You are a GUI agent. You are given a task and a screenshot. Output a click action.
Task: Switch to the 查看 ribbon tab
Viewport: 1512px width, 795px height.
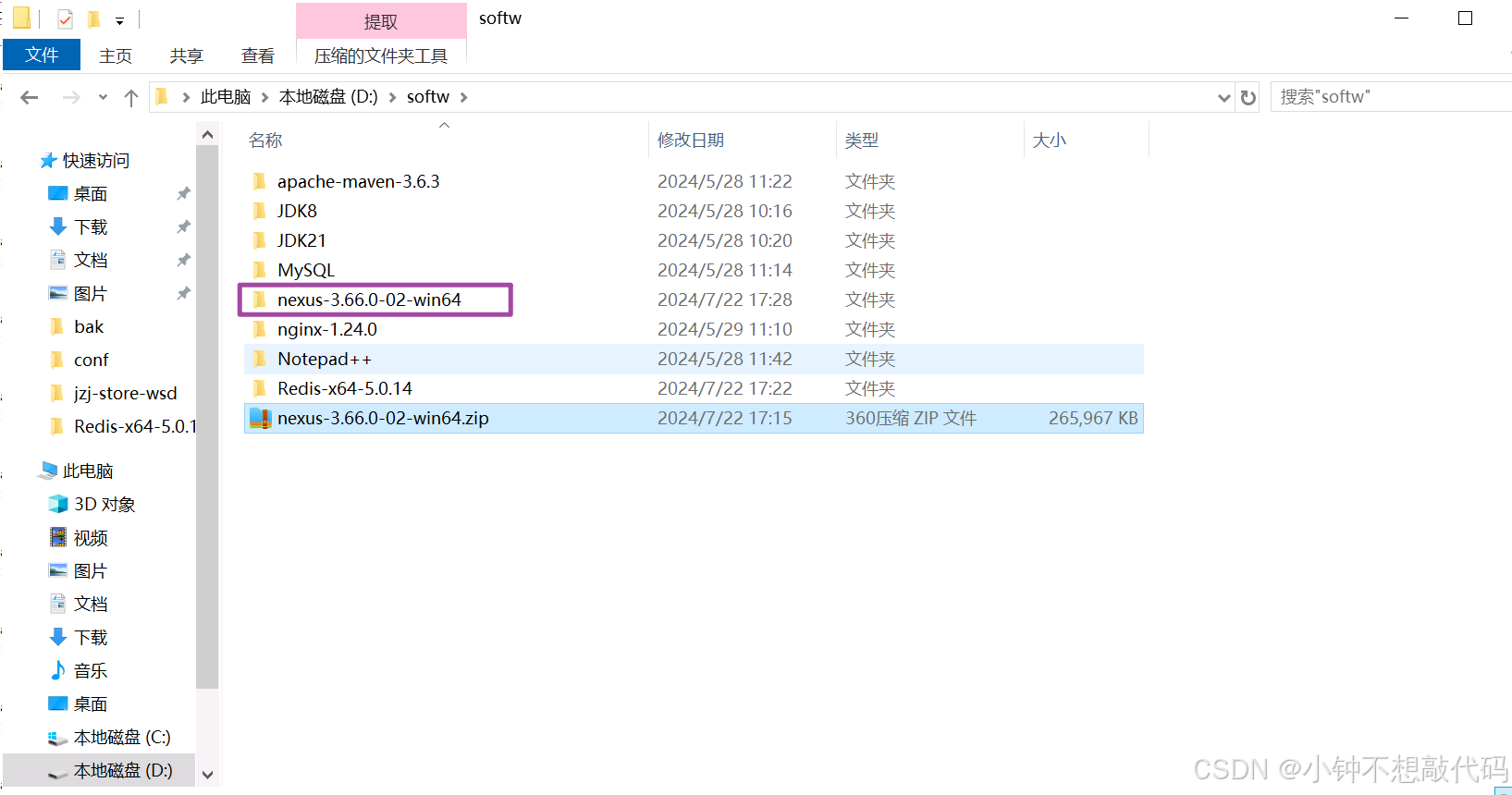pyautogui.click(x=258, y=56)
